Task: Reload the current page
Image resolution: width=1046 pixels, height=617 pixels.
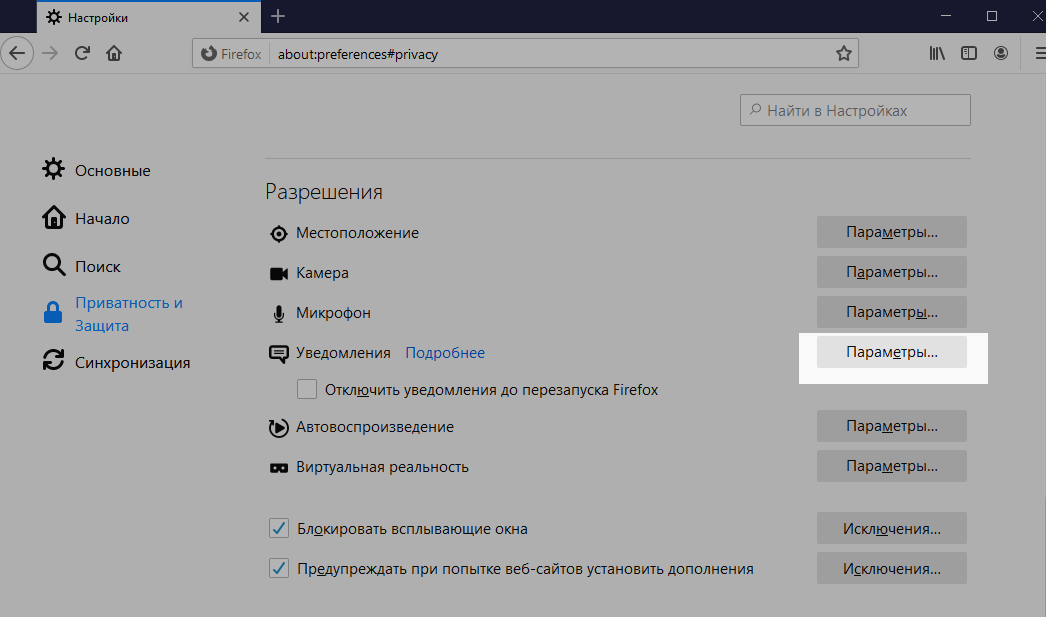Action: 82,53
